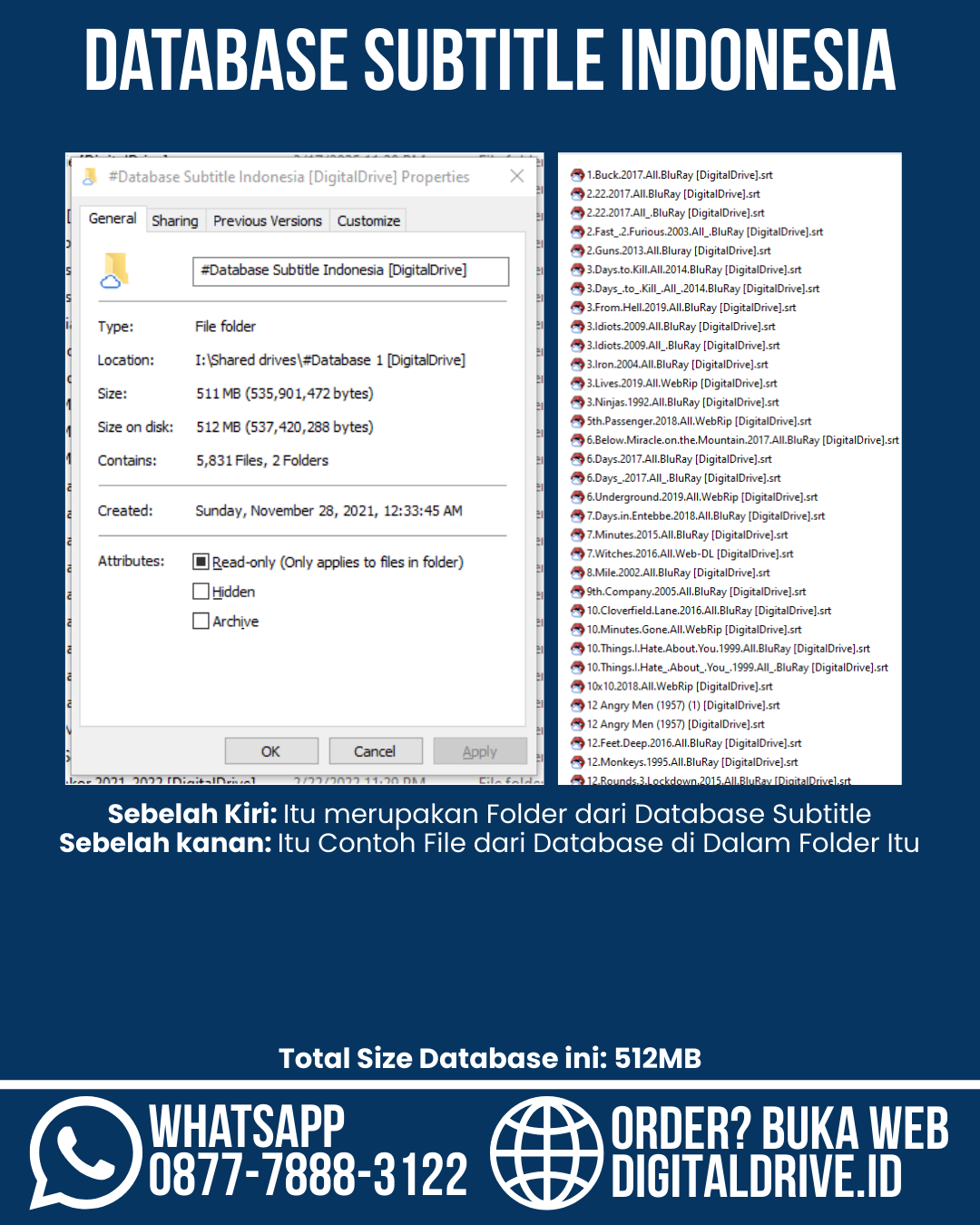Viewport: 980px width, 1225px height.
Task: Open the Previous Versions tab
Action: tap(268, 220)
